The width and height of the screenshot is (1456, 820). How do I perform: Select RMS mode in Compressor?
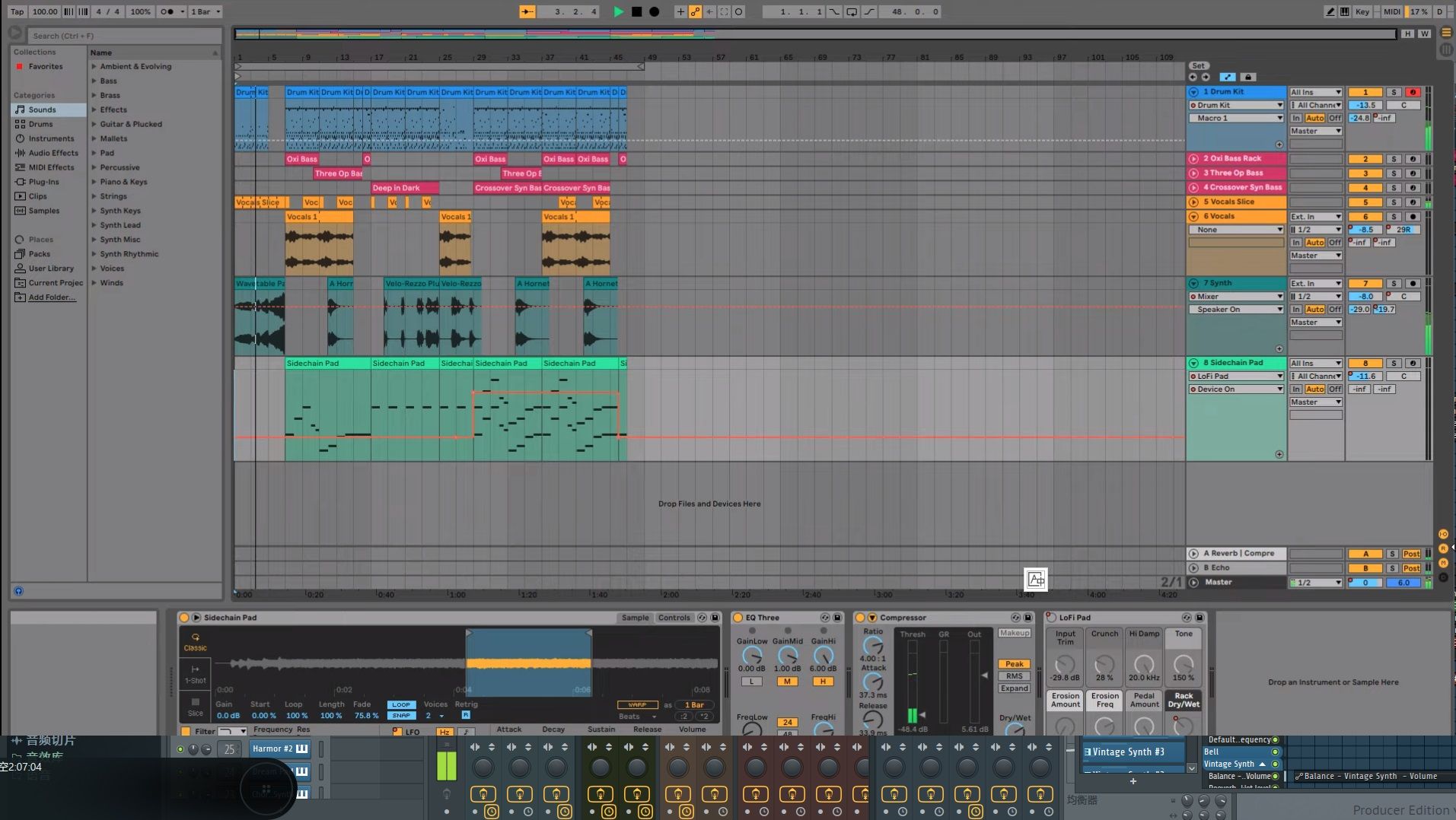[1014, 676]
